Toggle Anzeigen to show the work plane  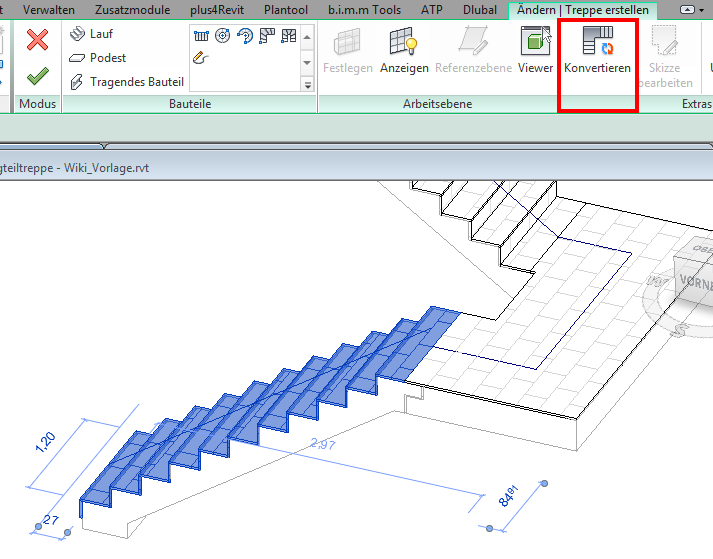point(404,50)
